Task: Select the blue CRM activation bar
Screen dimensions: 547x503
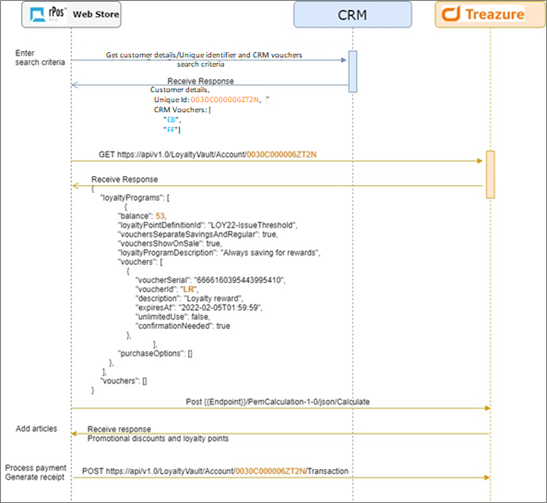Action: click(x=353, y=72)
